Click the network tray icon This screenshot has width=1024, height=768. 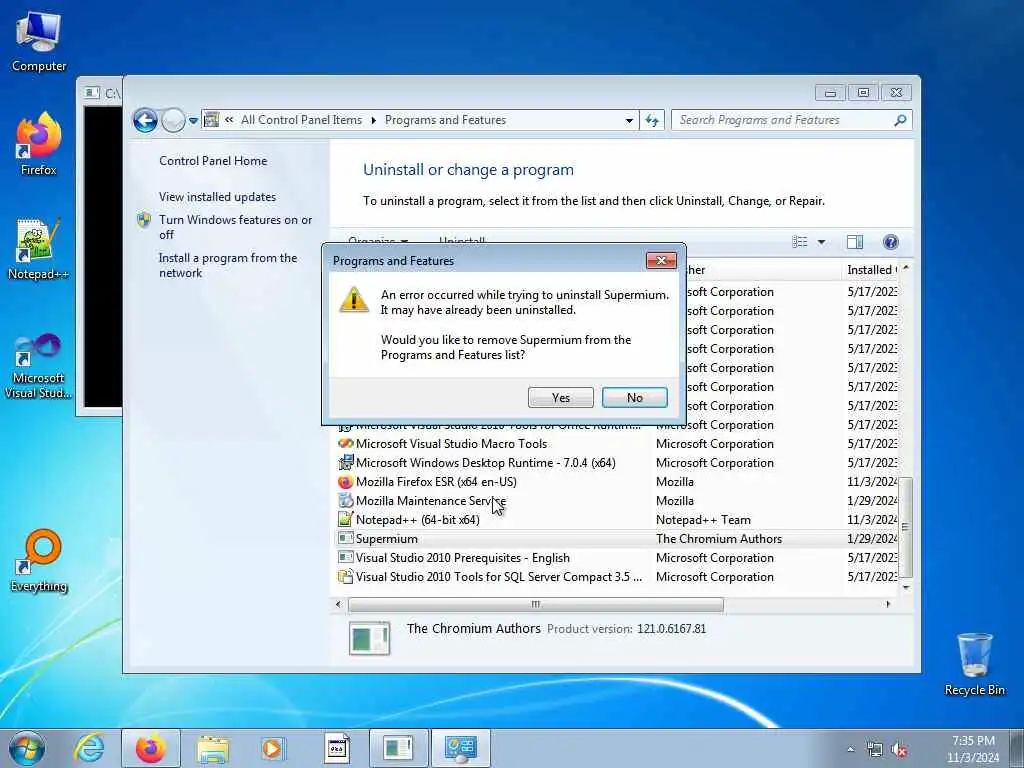(874, 750)
